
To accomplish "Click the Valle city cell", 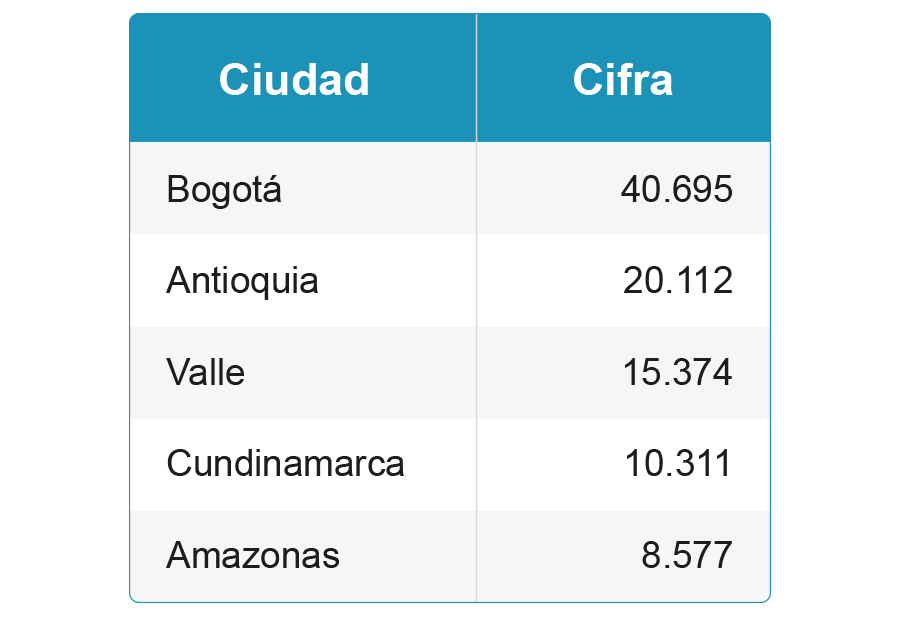I will pos(206,373).
